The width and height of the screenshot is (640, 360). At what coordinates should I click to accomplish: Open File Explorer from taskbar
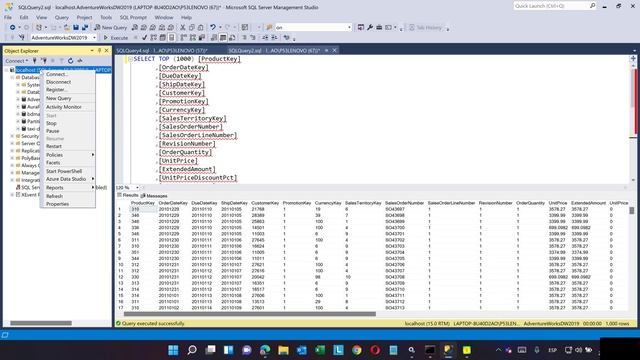pos(283,350)
